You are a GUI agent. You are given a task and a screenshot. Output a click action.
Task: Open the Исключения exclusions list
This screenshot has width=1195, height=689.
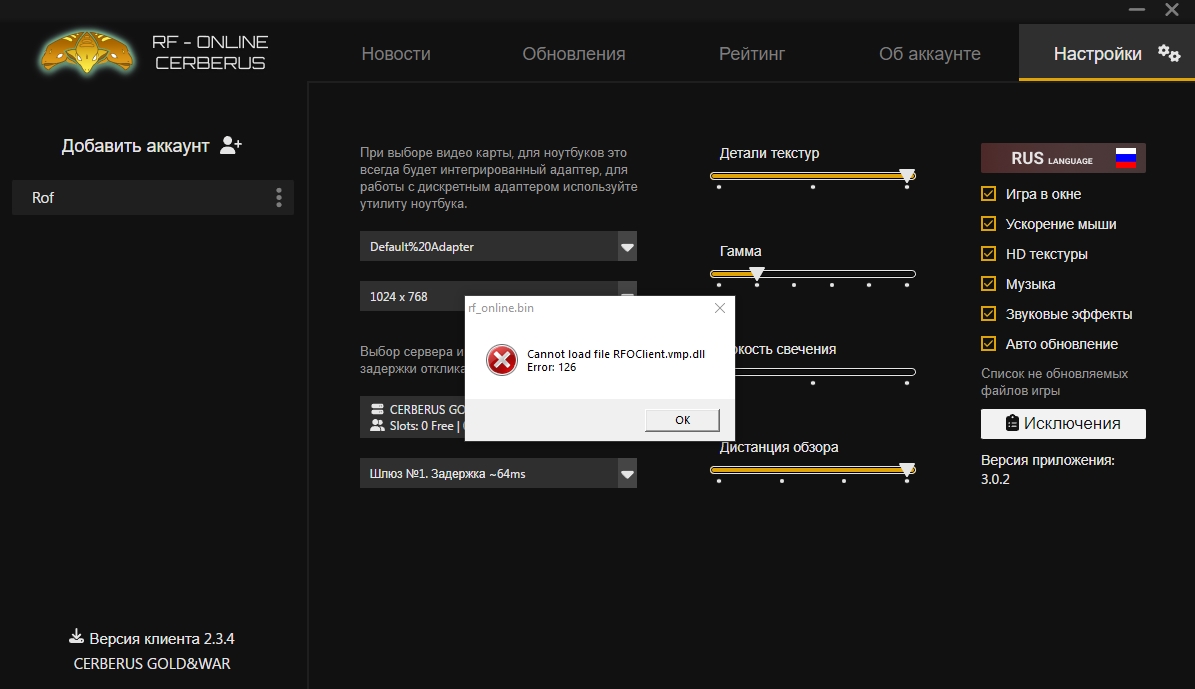pos(1062,423)
